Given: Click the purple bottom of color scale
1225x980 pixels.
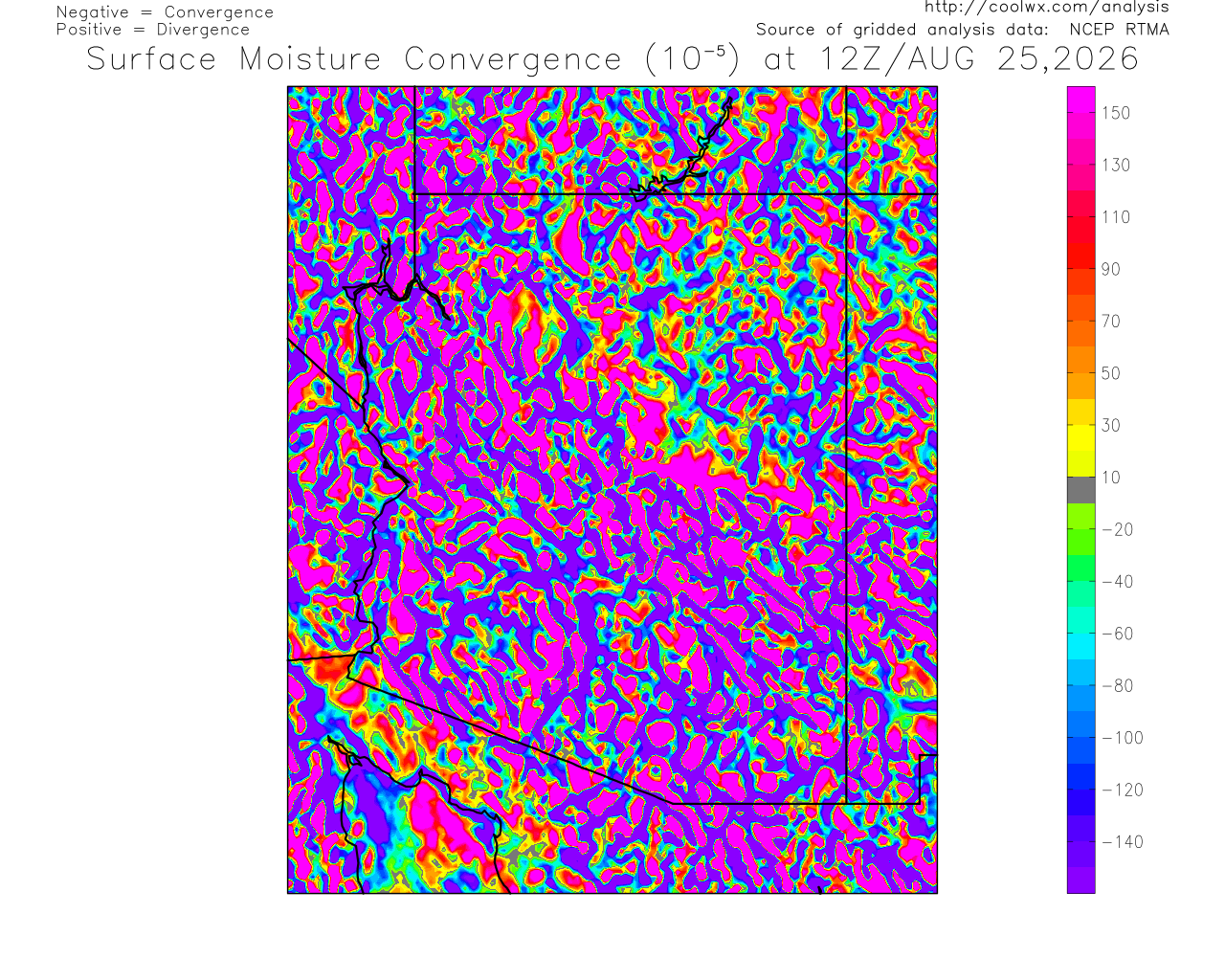Looking at the screenshot, I should [x=1081, y=880].
